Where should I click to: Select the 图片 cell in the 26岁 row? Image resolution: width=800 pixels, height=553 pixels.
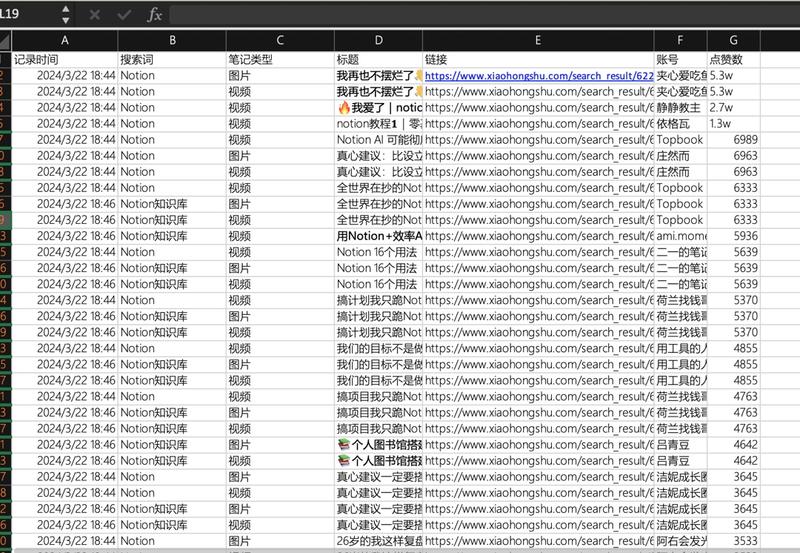coord(280,541)
